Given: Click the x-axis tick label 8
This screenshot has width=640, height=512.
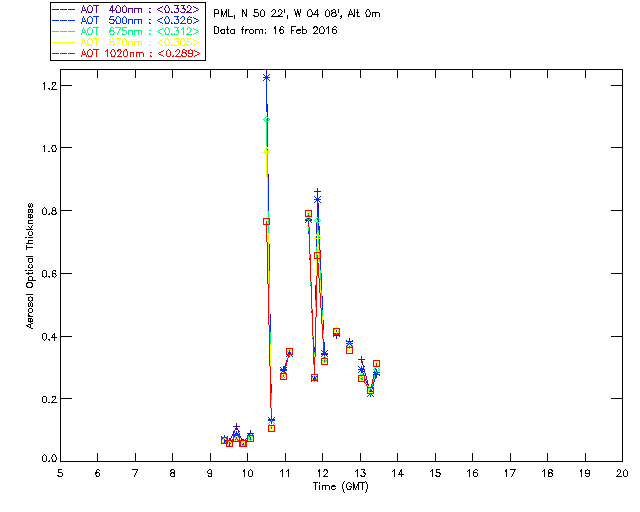Looking at the screenshot, I should click(x=173, y=473).
